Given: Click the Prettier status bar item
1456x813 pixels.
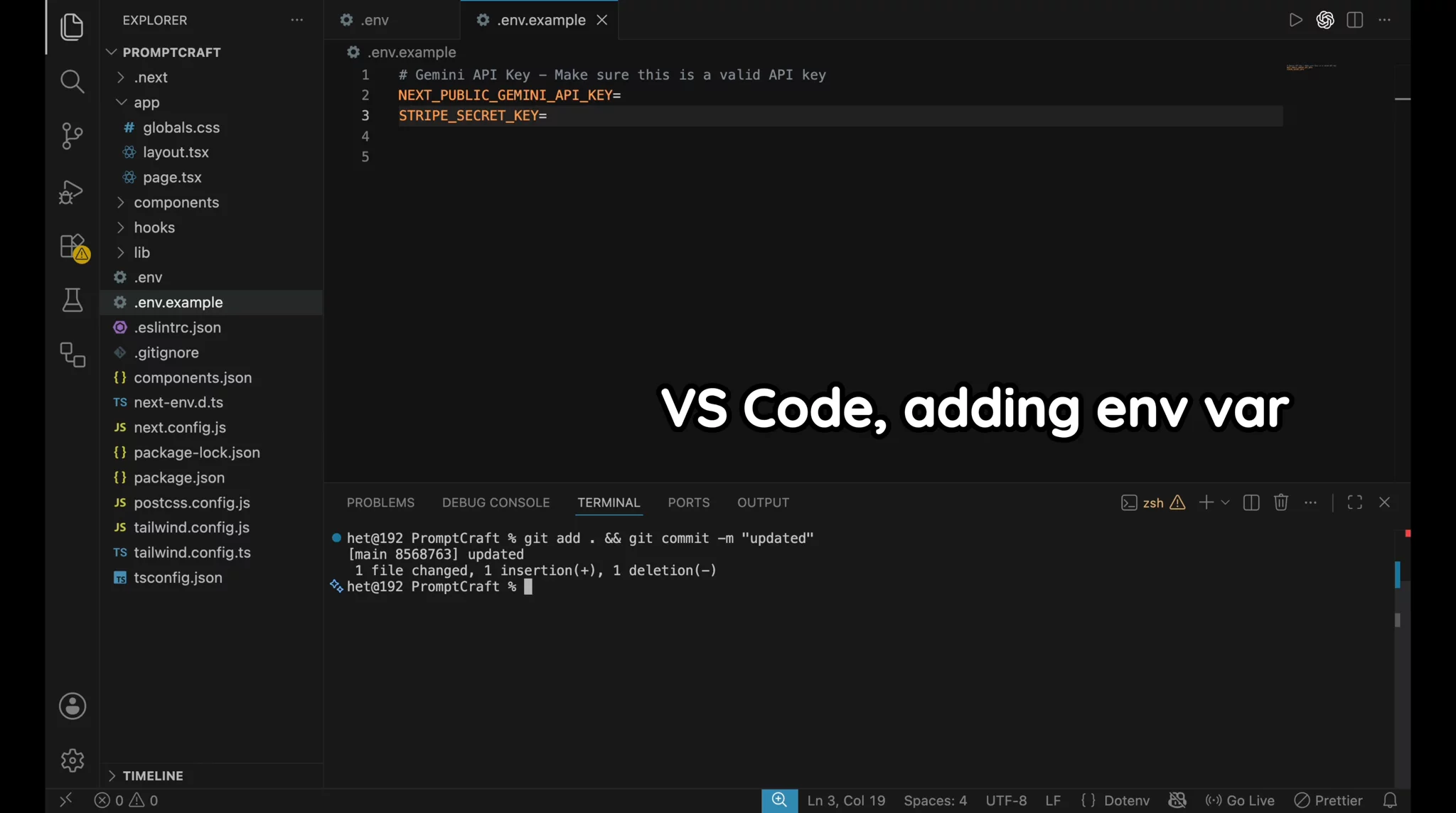Looking at the screenshot, I should (x=1328, y=800).
